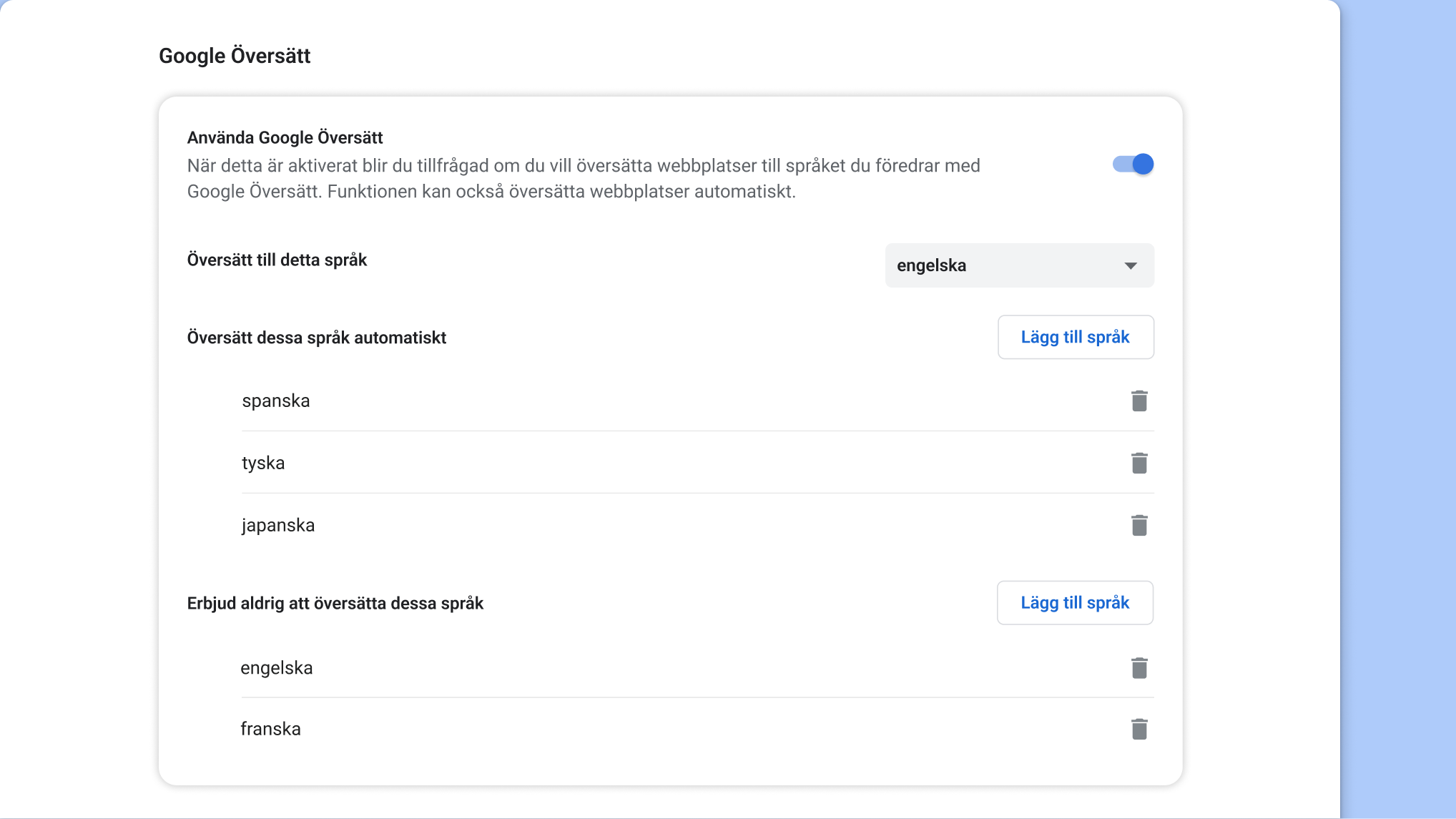Remove engelska from never-translate list via trash icon

click(x=1139, y=667)
